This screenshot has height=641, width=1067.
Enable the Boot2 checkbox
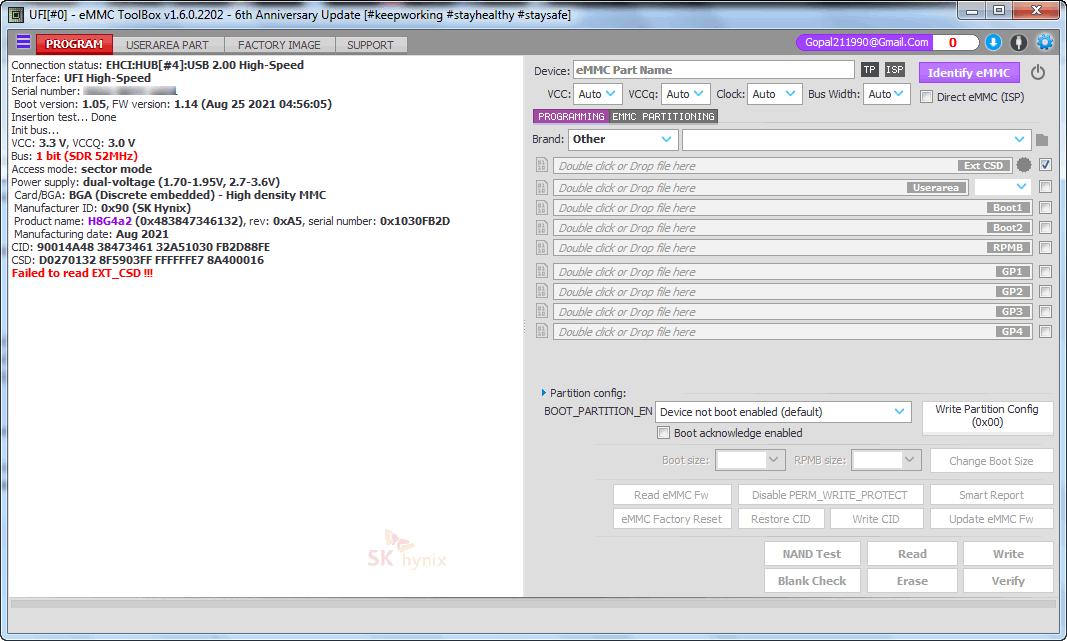click(x=1046, y=227)
